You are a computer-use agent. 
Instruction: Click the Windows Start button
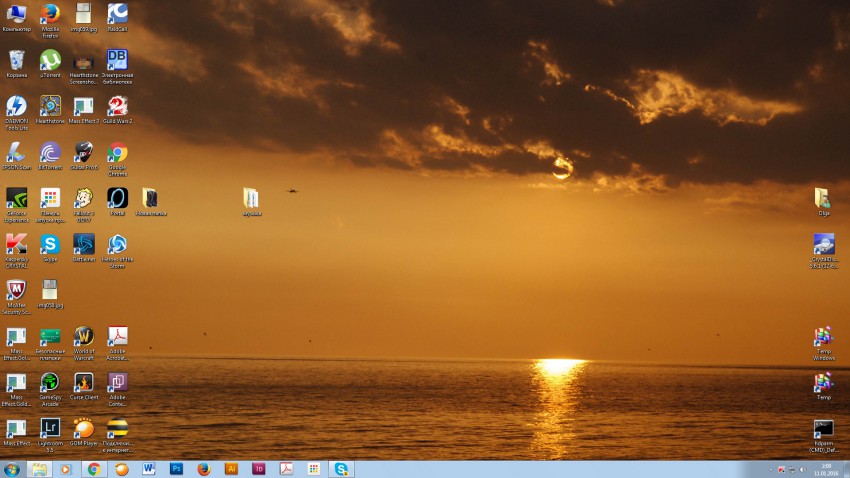(12, 468)
